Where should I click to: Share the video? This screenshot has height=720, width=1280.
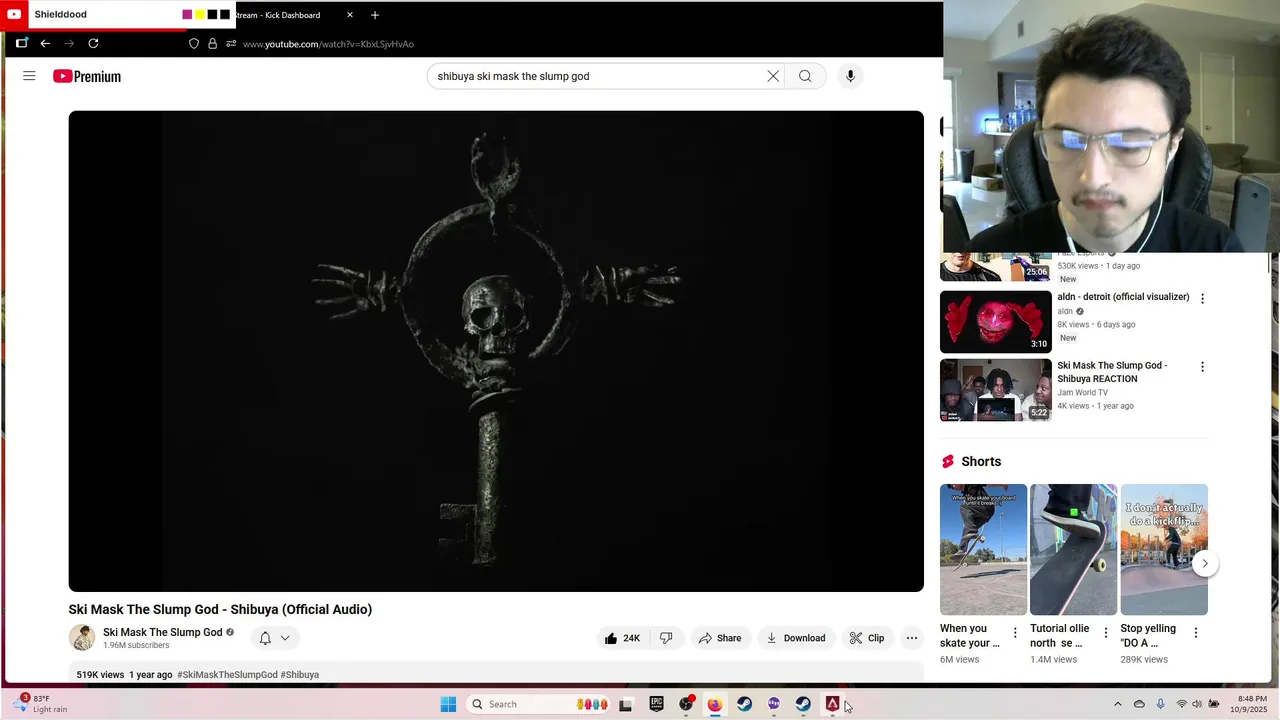(720, 638)
